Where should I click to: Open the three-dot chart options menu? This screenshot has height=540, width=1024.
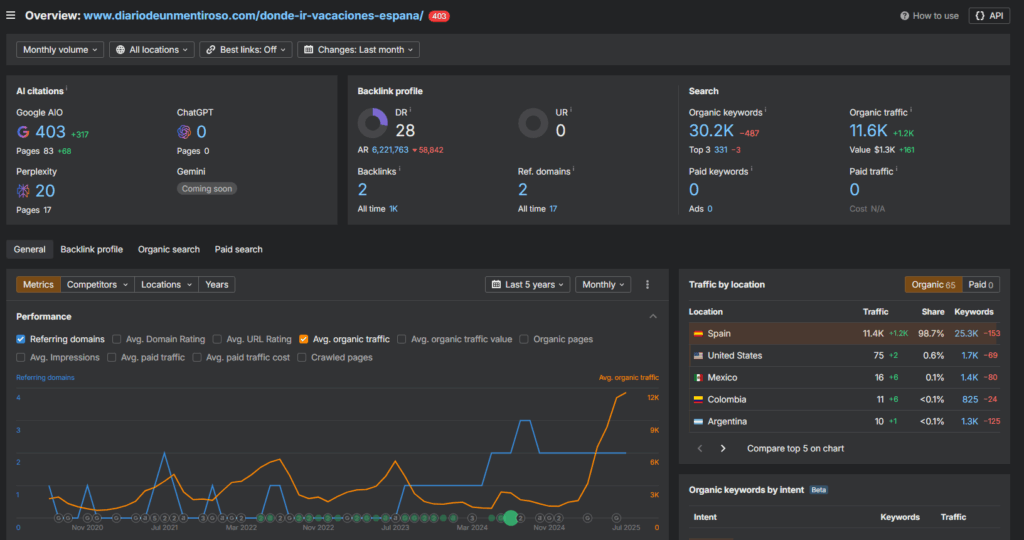pyautogui.click(x=647, y=285)
